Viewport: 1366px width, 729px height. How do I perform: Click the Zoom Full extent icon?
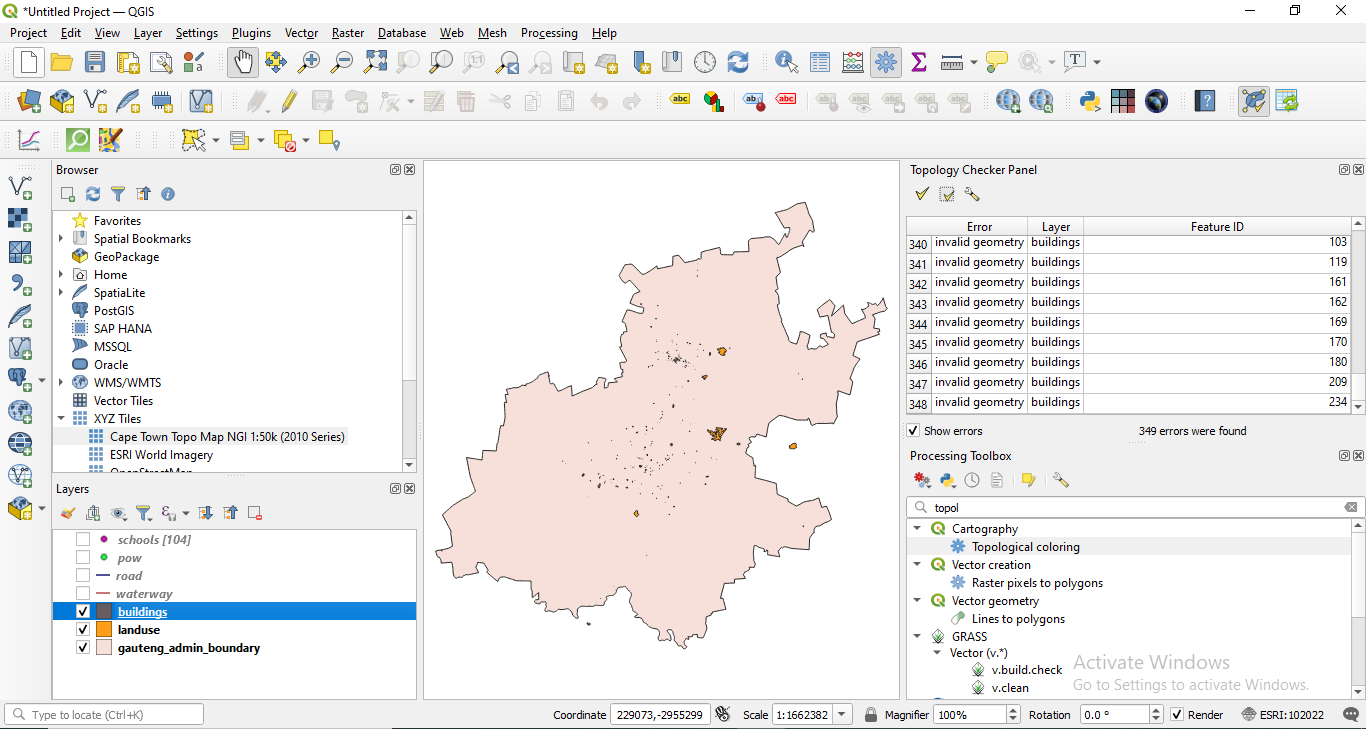[375, 62]
